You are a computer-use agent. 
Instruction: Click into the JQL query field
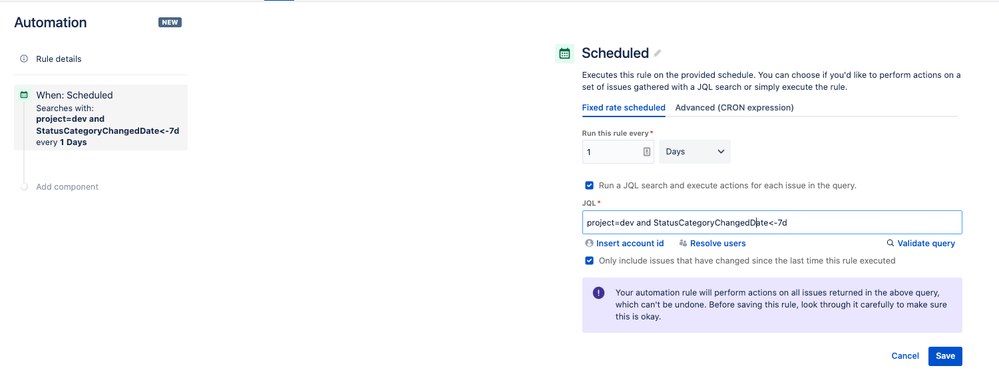(x=772, y=222)
